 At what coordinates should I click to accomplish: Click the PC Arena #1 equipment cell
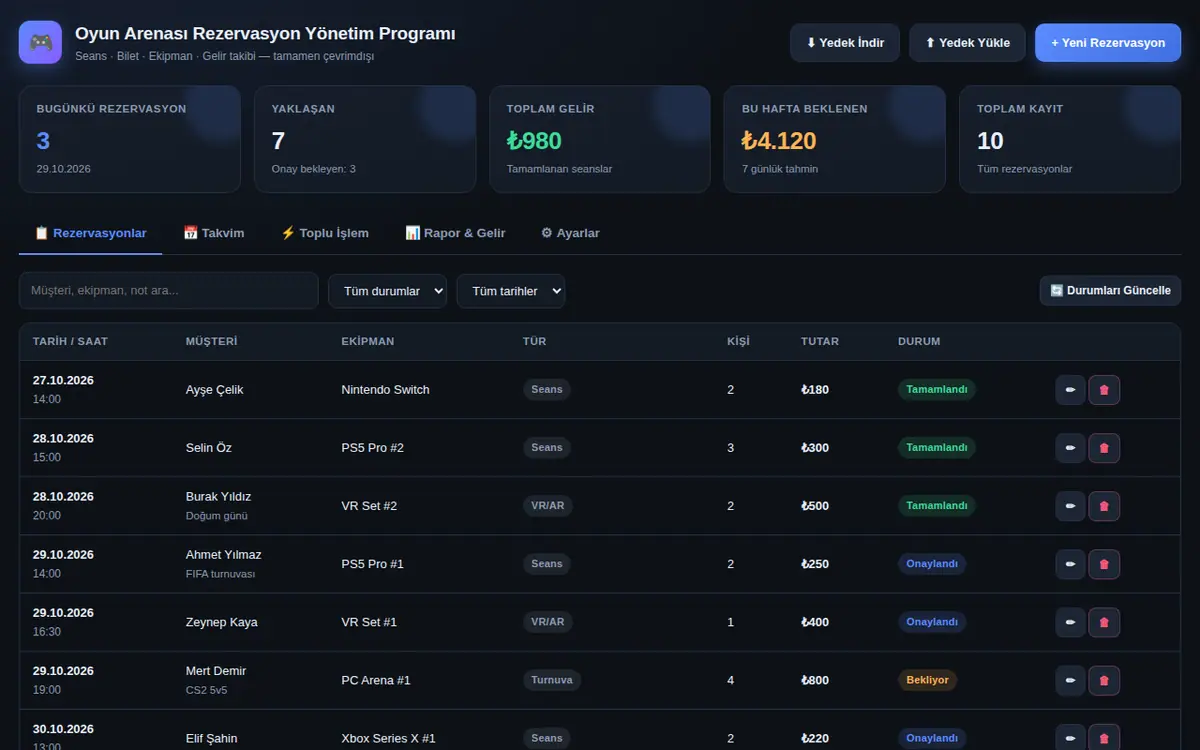pyautogui.click(x=376, y=680)
